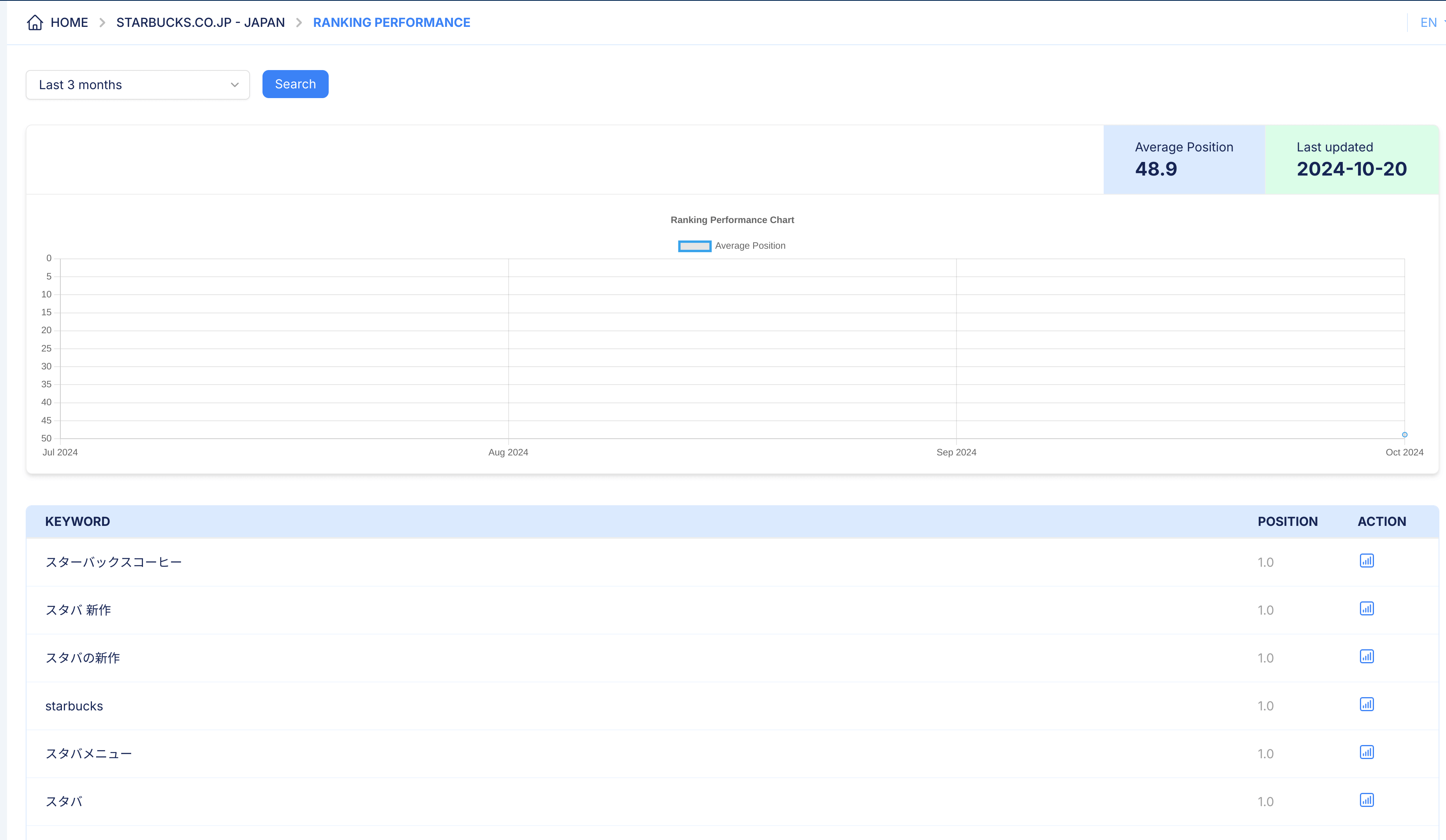Click the KEYWORD column header
The image size is (1446, 840).
(x=77, y=522)
